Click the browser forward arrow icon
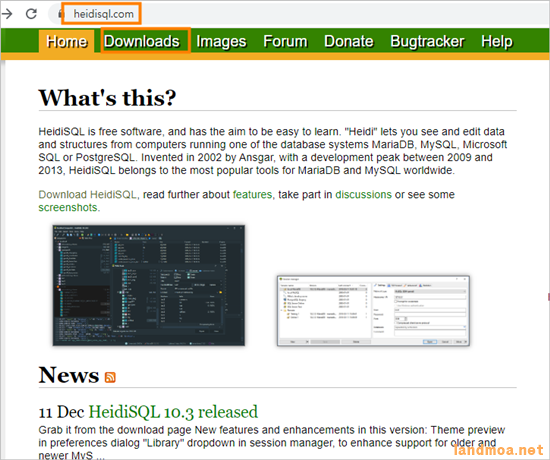This screenshot has width=550, height=460. click(7, 14)
